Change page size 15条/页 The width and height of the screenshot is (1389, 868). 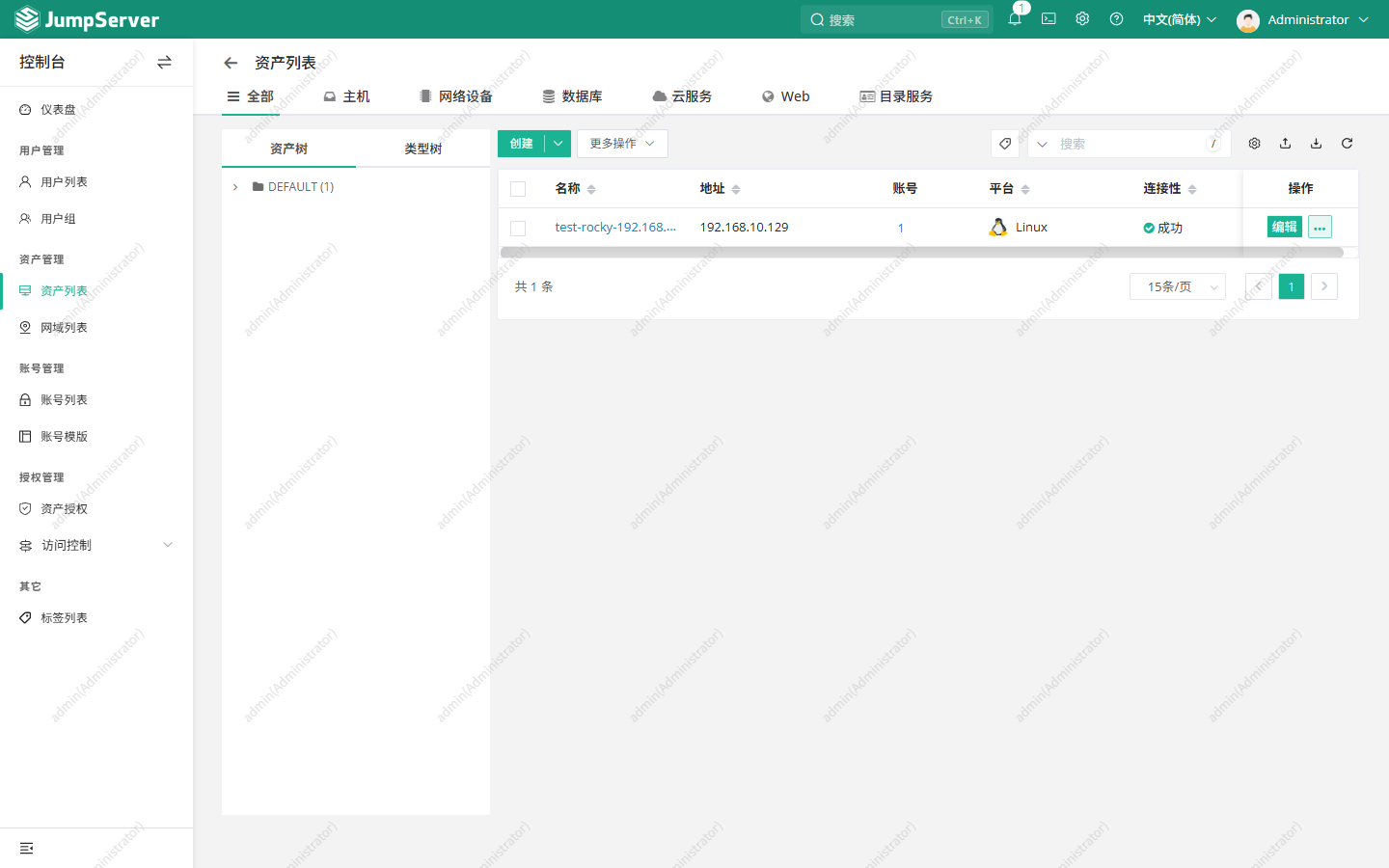click(1178, 286)
